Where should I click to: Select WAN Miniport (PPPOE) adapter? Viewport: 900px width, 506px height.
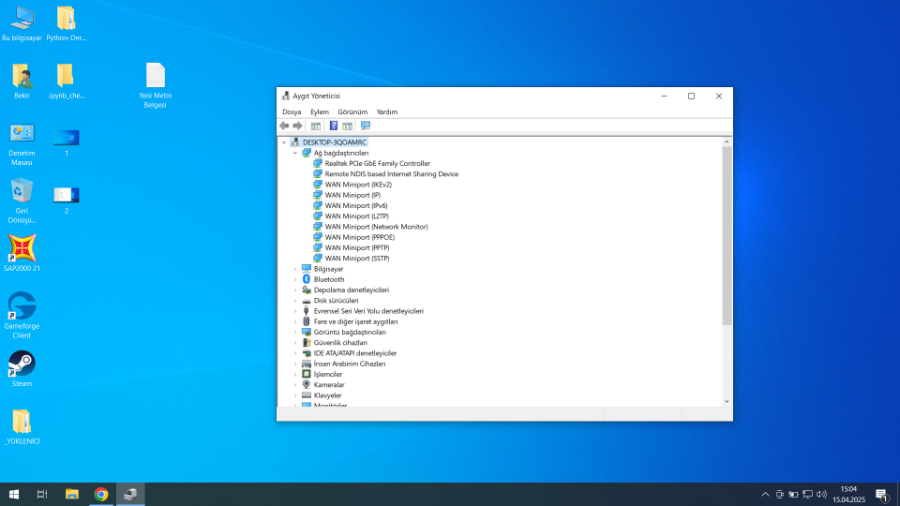[359, 237]
